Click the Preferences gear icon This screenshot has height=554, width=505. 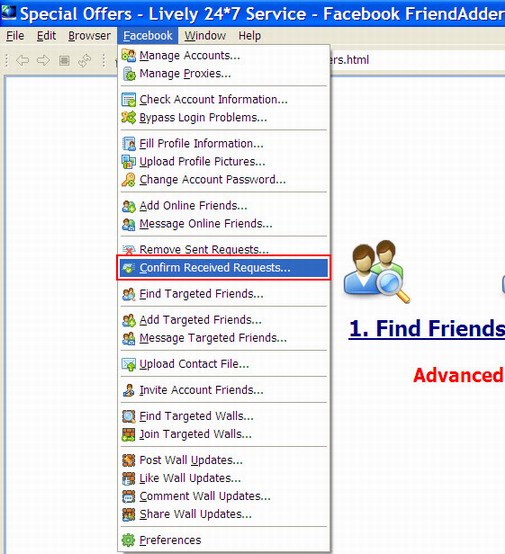click(128, 540)
